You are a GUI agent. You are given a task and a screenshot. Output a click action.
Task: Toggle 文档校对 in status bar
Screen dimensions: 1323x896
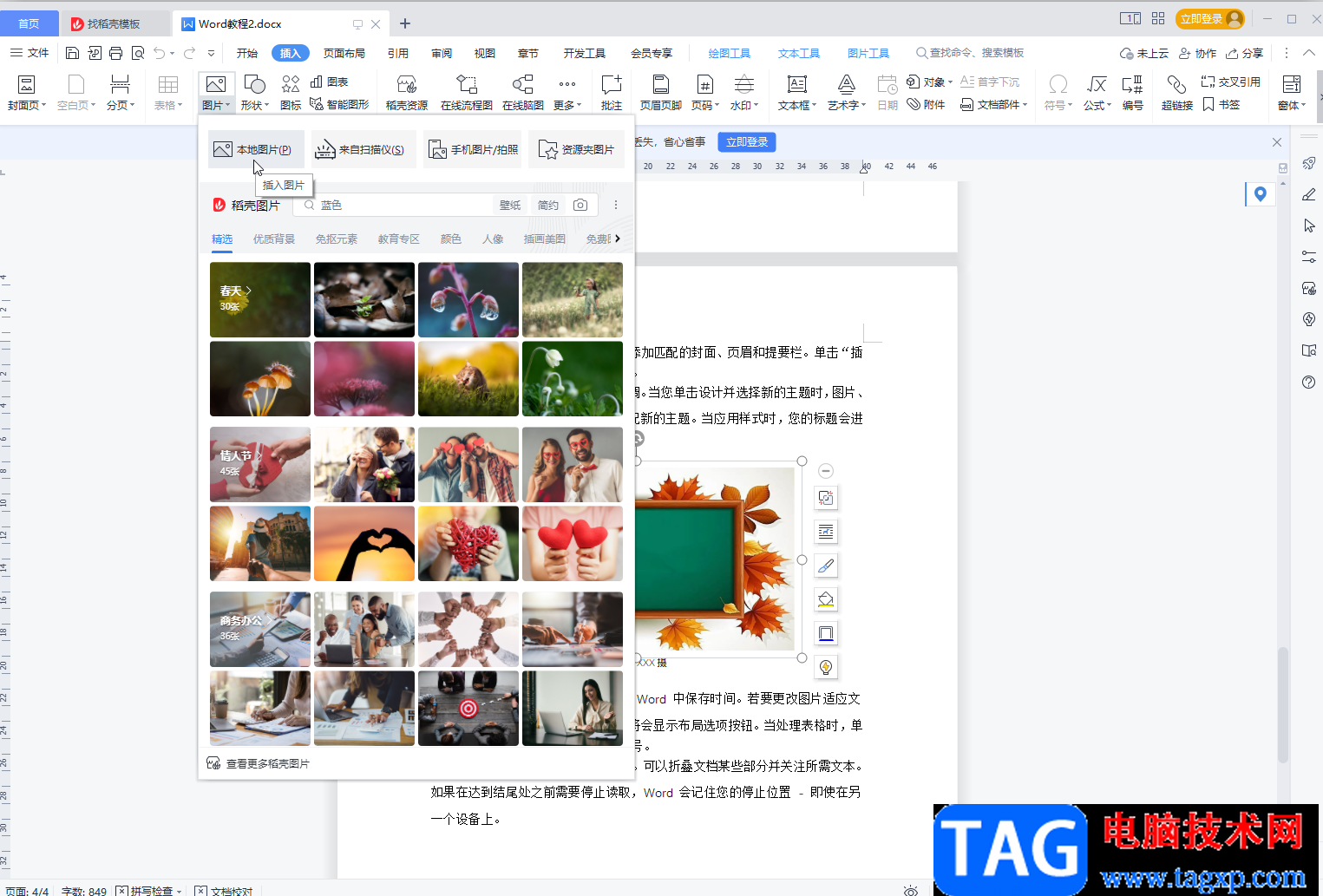224,891
